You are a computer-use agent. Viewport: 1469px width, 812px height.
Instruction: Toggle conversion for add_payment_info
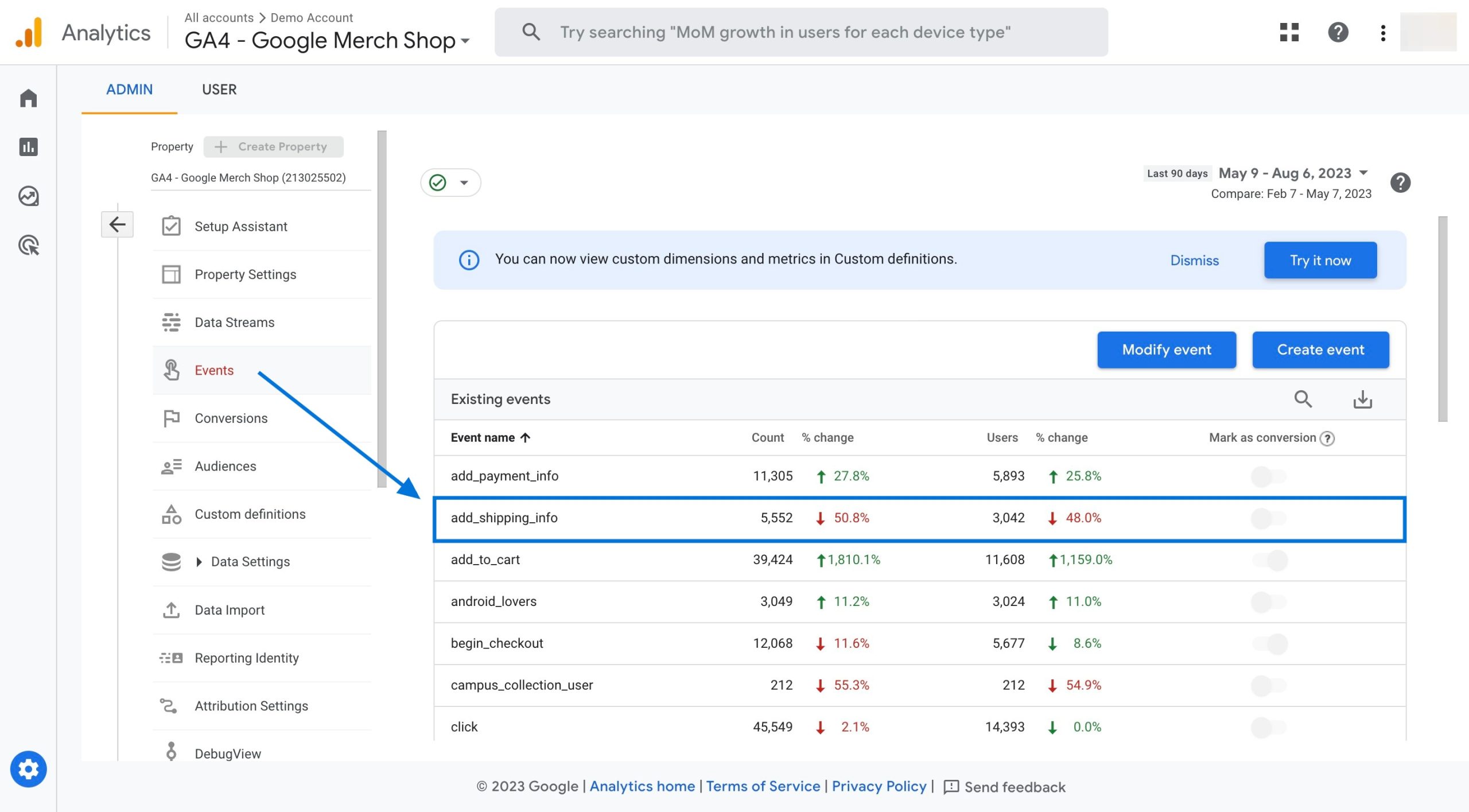click(1269, 476)
